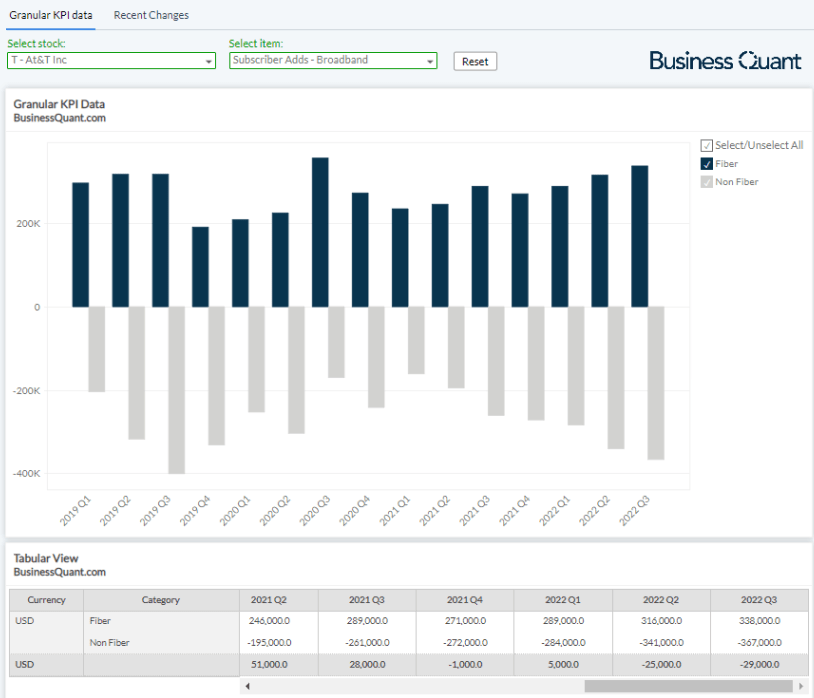Click the -272,000.0 Non Fiber cell
Screen dimensions: 814x698
pyautogui.click(x=465, y=642)
